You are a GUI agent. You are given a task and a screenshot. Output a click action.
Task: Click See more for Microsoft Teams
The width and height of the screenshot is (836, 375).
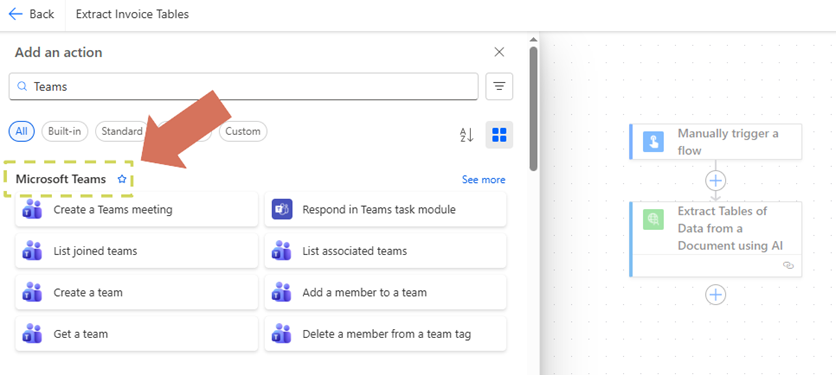tap(484, 180)
